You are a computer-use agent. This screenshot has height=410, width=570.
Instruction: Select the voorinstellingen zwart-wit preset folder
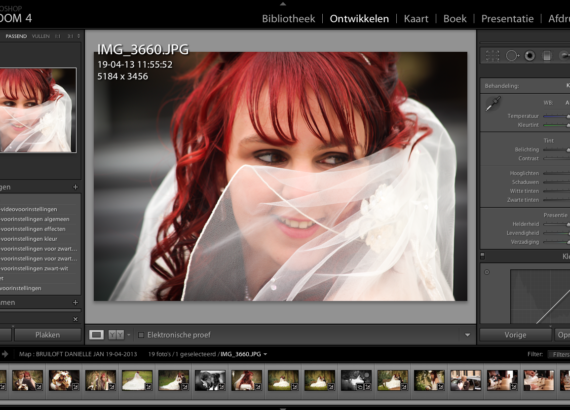click(x=34, y=269)
